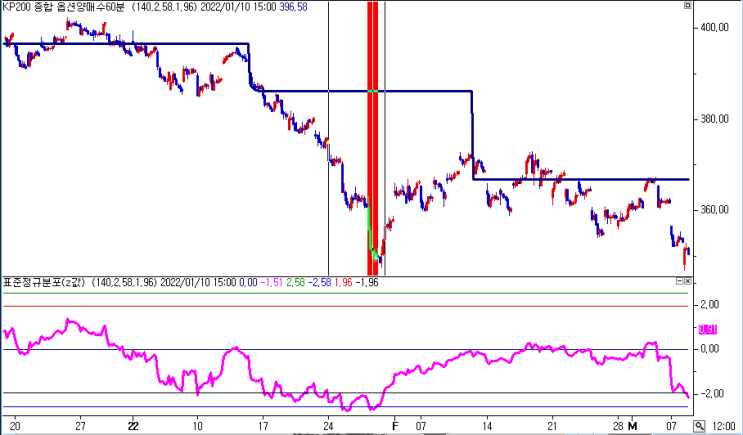Click the M March marker on the time axis
Viewport: 743px width, 435px height.
(x=632, y=426)
